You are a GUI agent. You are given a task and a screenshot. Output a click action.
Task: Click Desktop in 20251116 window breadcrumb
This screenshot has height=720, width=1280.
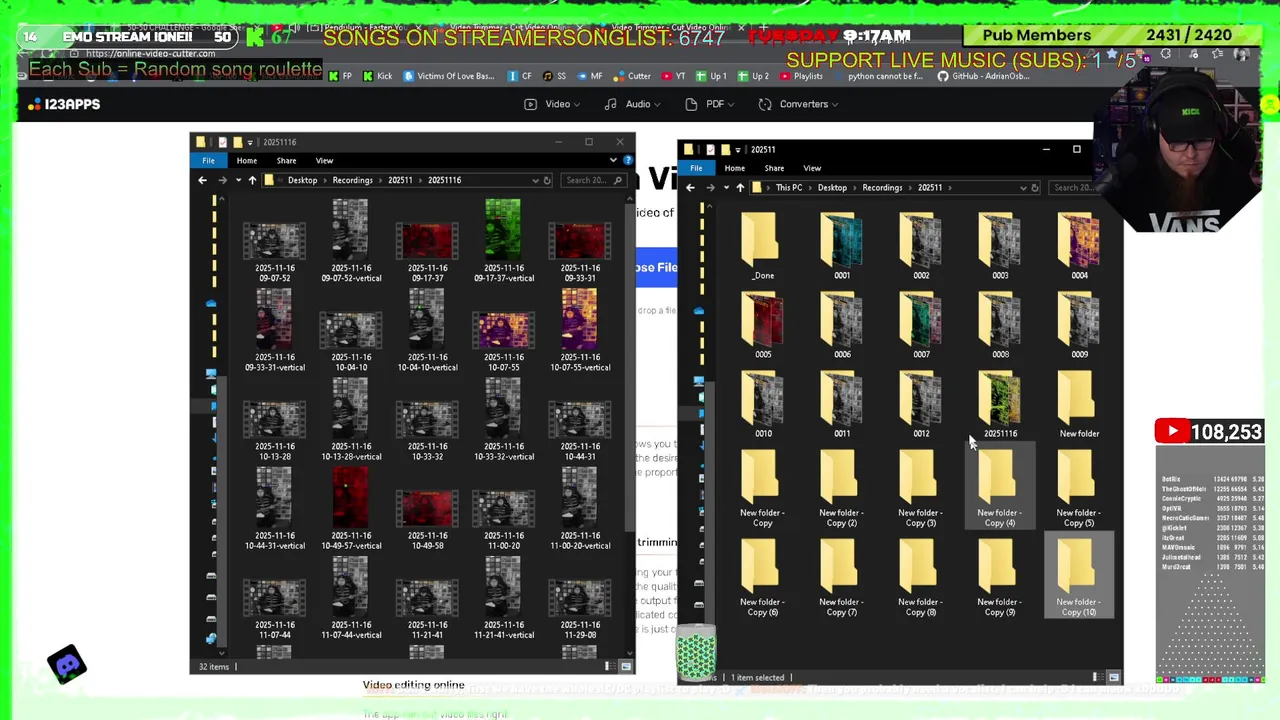pyautogui.click(x=302, y=180)
